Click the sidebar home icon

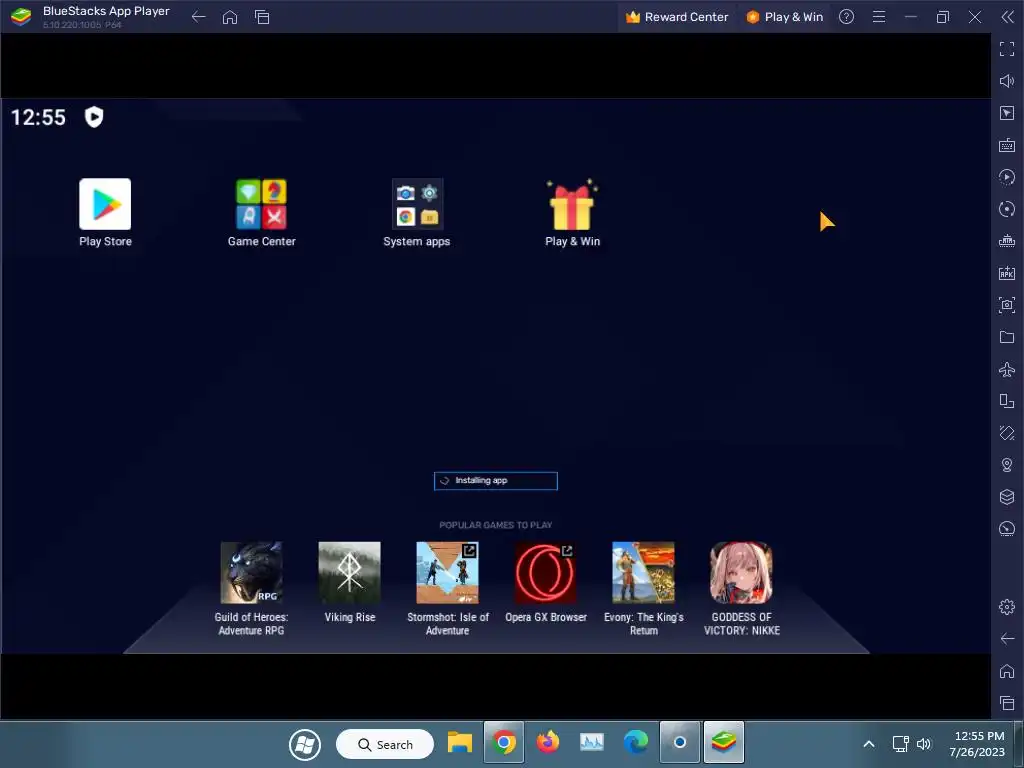click(x=1007, y=671)
